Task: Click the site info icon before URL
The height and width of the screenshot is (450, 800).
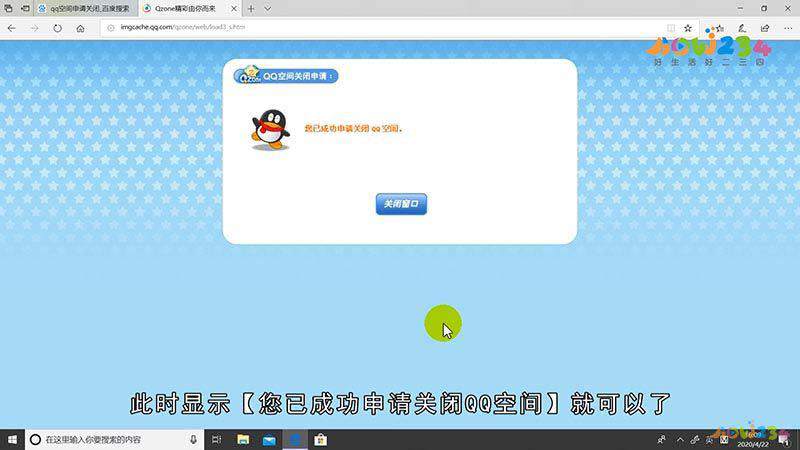Action: (x=111, y=28)
